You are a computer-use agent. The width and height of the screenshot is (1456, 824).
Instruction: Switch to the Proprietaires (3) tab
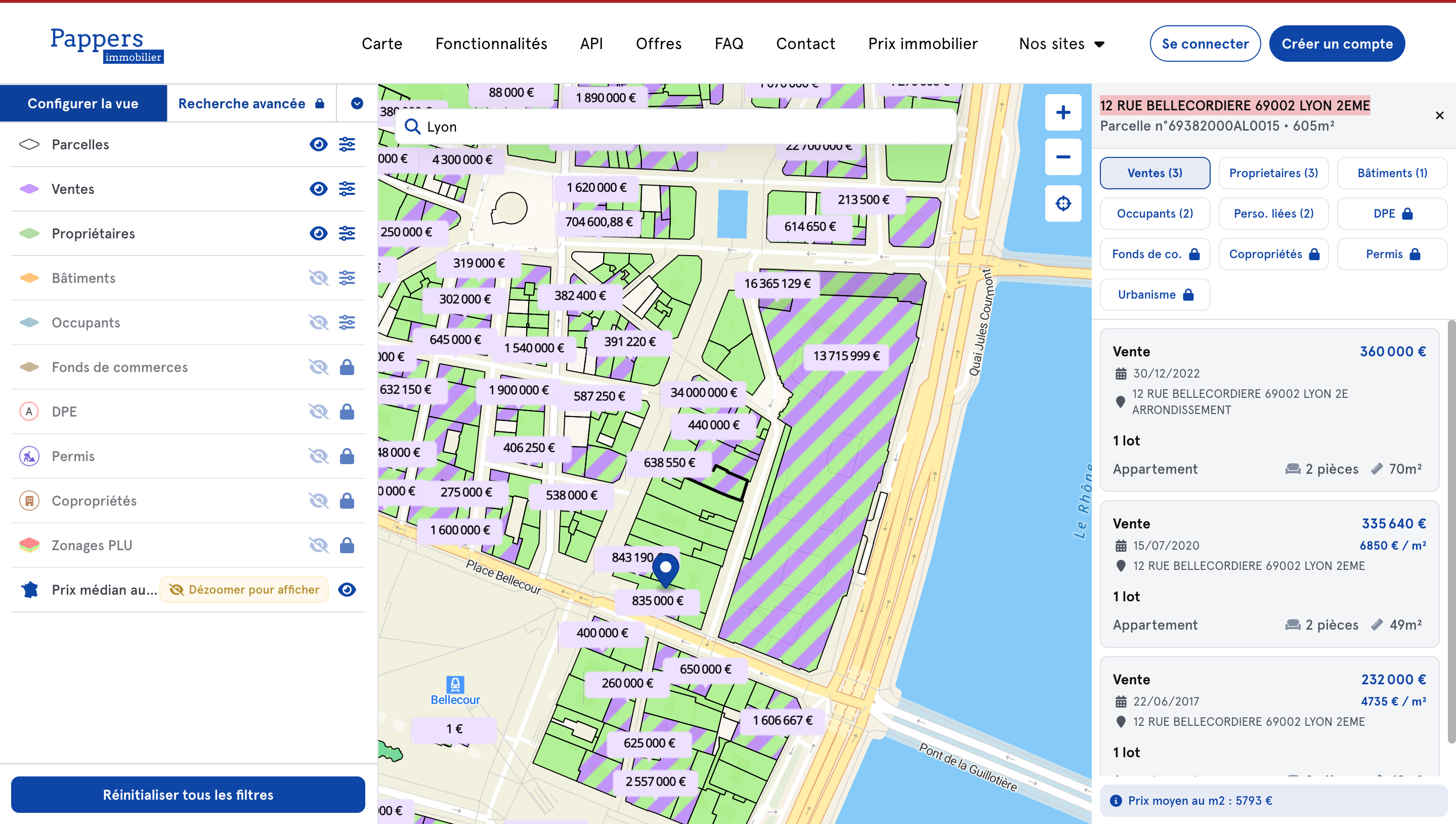point(1273,173)
